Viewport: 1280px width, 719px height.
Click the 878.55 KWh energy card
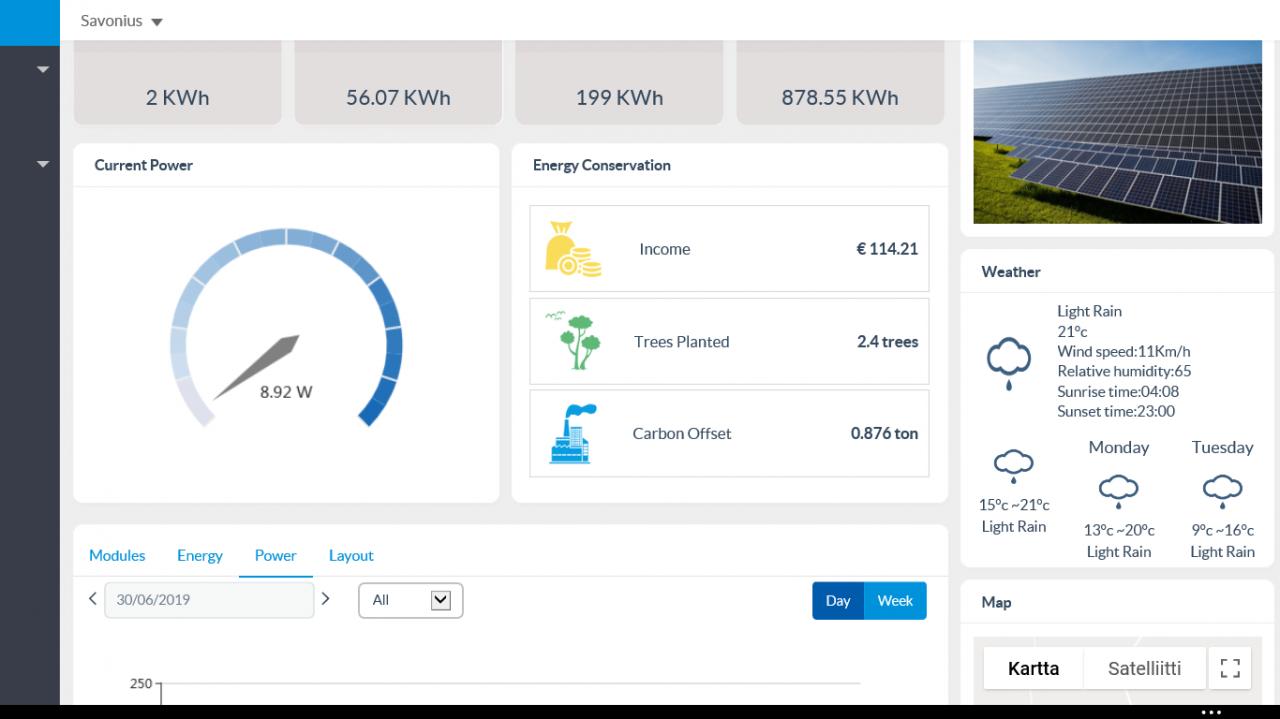click(x=840, y=82)
